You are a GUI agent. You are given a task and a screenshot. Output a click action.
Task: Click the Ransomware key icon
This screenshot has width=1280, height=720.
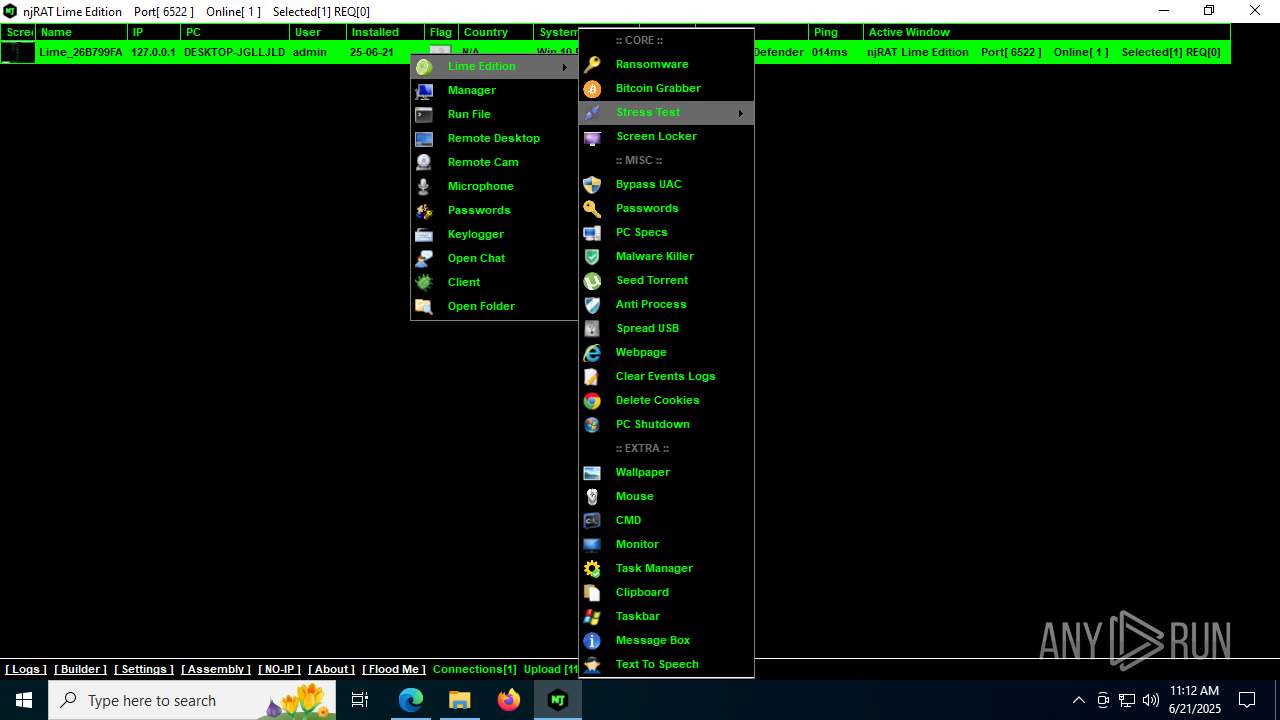592,64
